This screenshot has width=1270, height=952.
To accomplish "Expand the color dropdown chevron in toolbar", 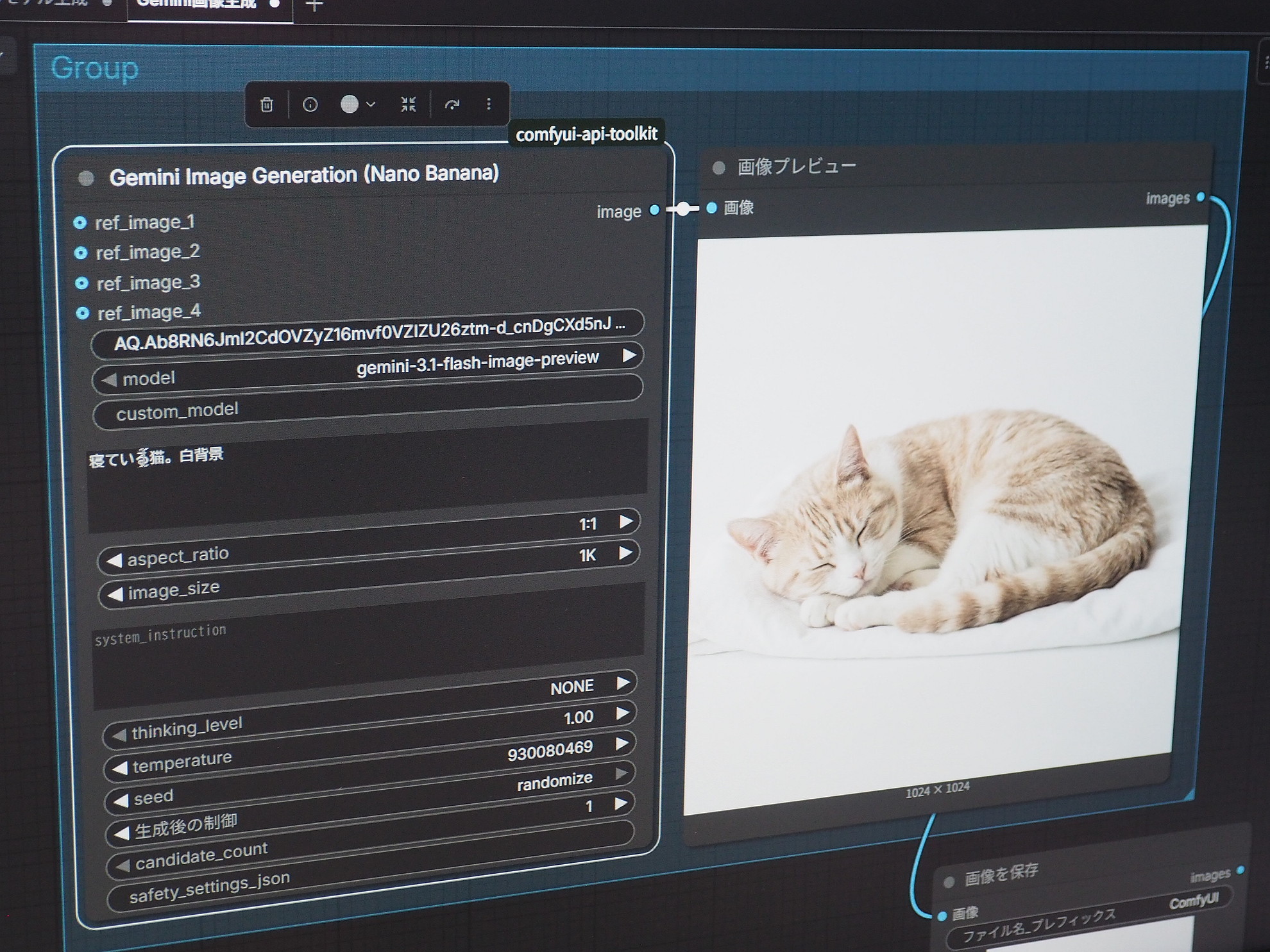I will [x=371, y=104].
